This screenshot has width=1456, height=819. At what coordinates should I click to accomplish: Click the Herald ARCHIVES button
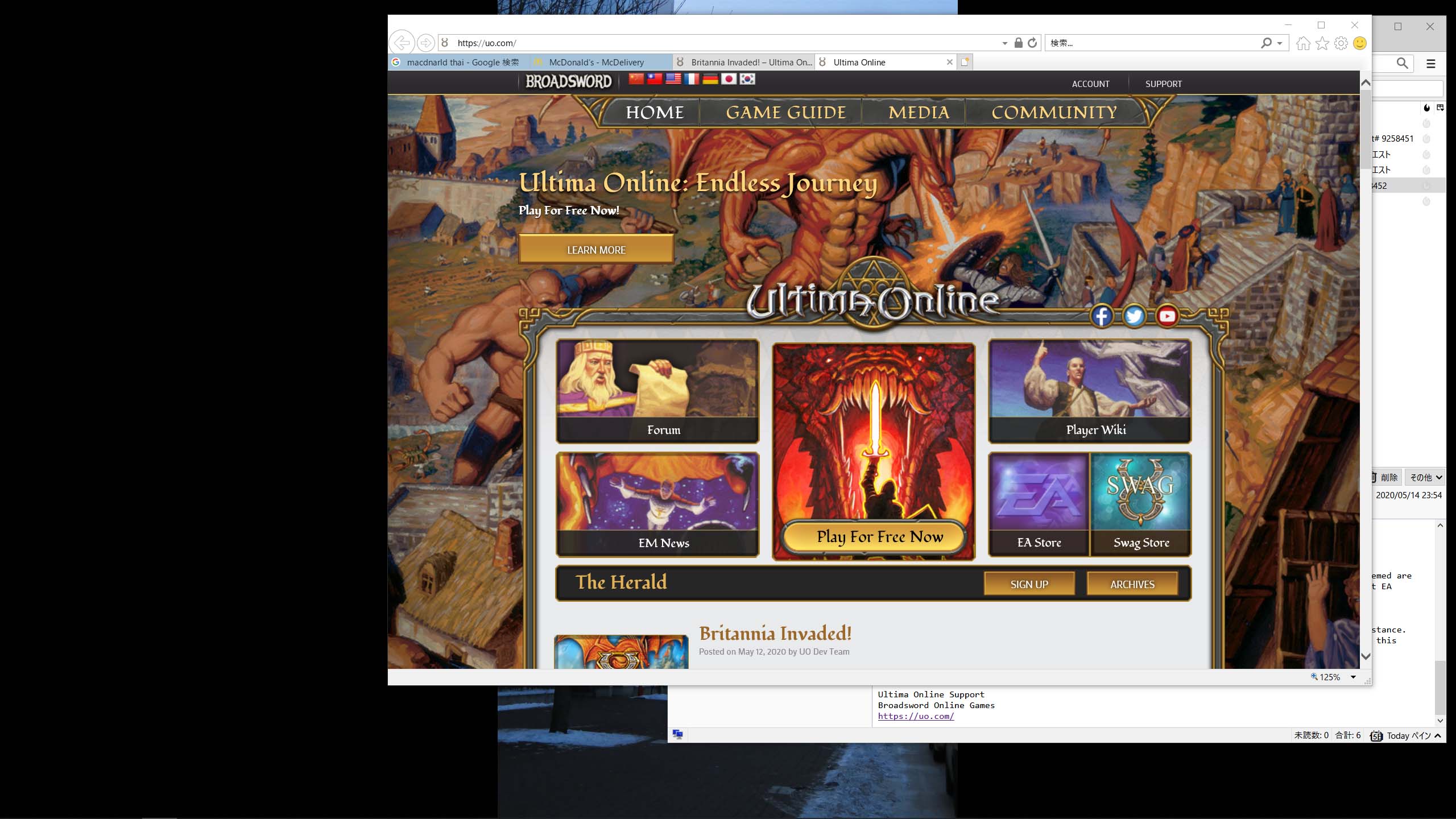pos(1132,584)
